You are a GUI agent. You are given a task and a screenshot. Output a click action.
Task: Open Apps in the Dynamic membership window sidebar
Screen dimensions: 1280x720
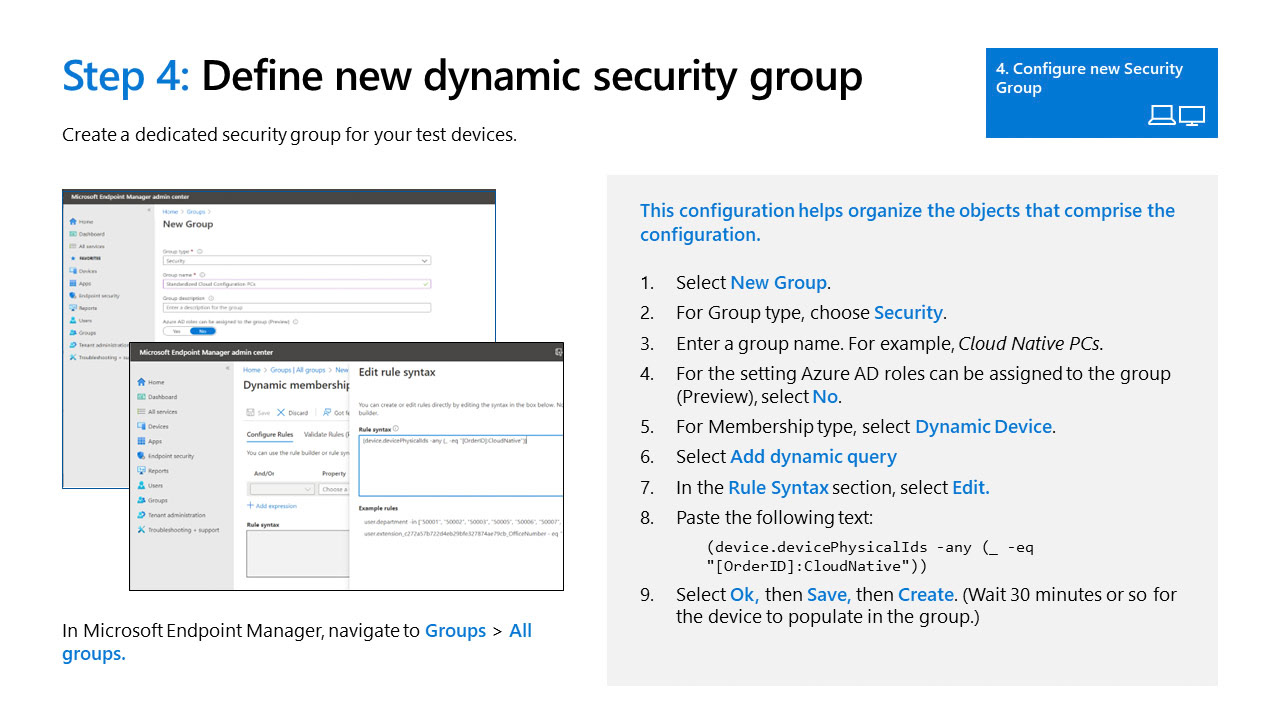150,441
